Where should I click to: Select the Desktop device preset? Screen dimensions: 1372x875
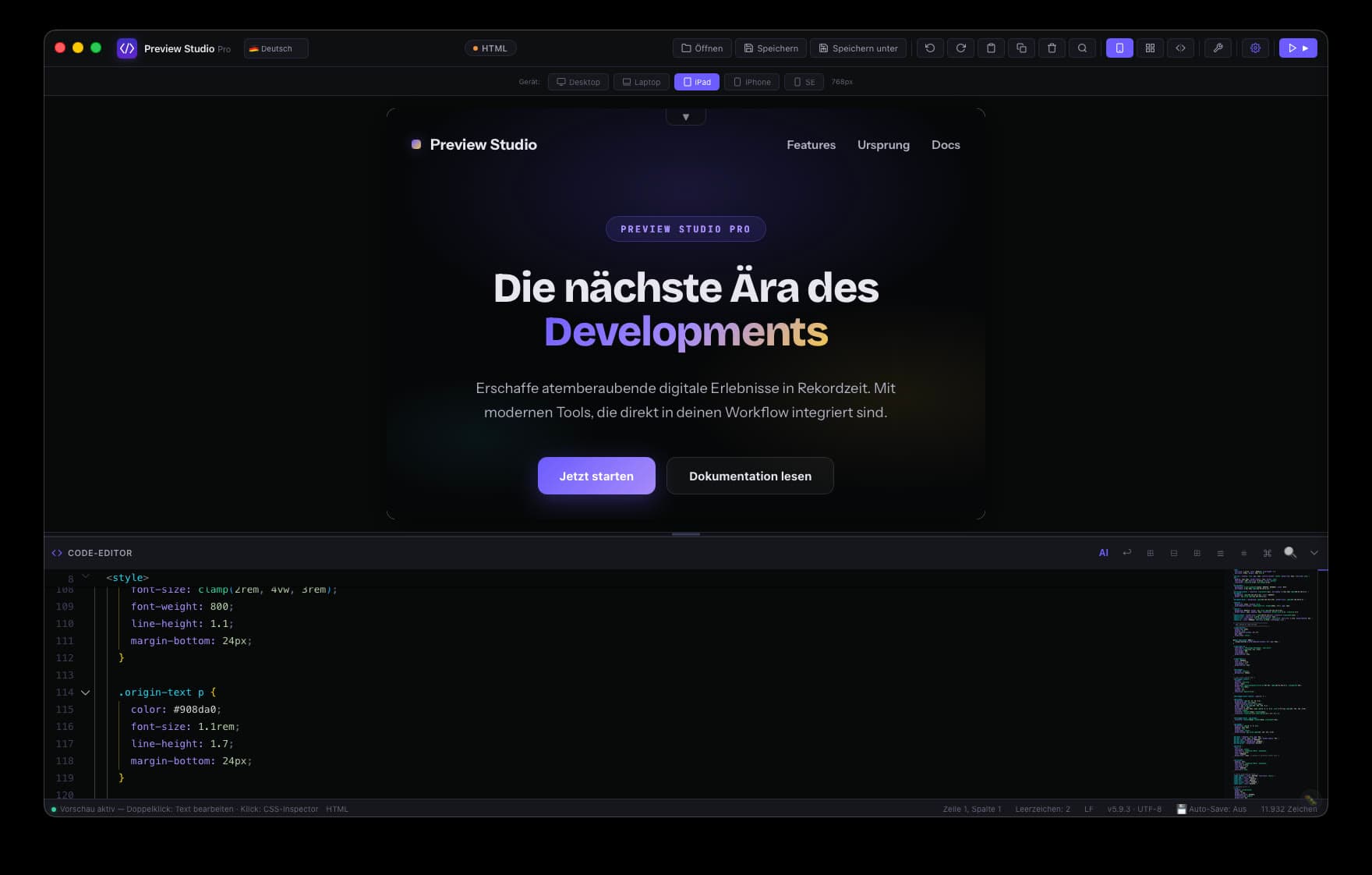[578, 82]
